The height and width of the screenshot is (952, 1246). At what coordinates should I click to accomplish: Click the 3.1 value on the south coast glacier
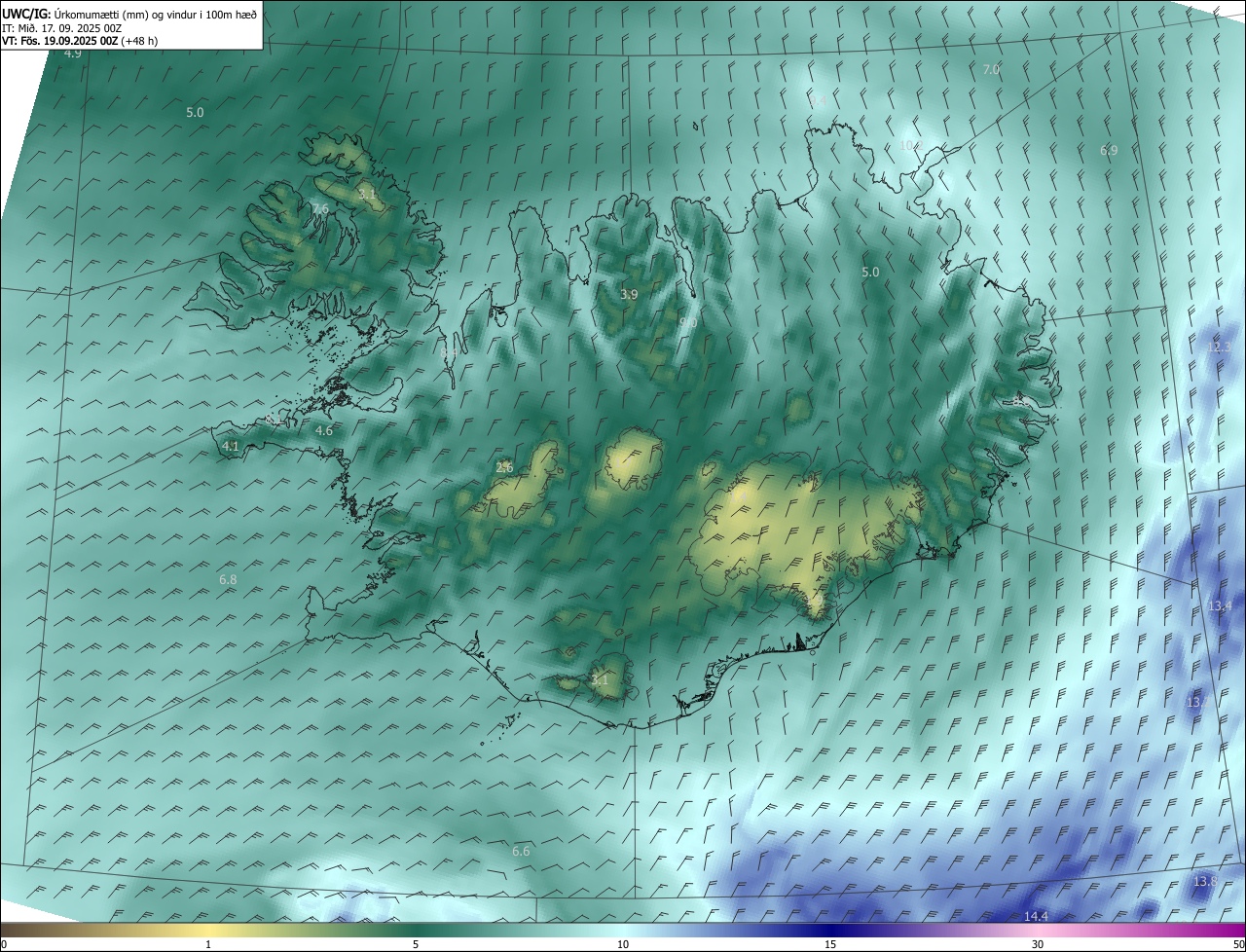click(600, 680)
